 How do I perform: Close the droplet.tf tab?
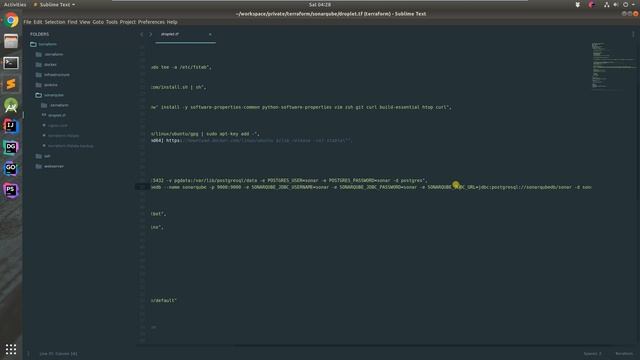pos(210,34)
